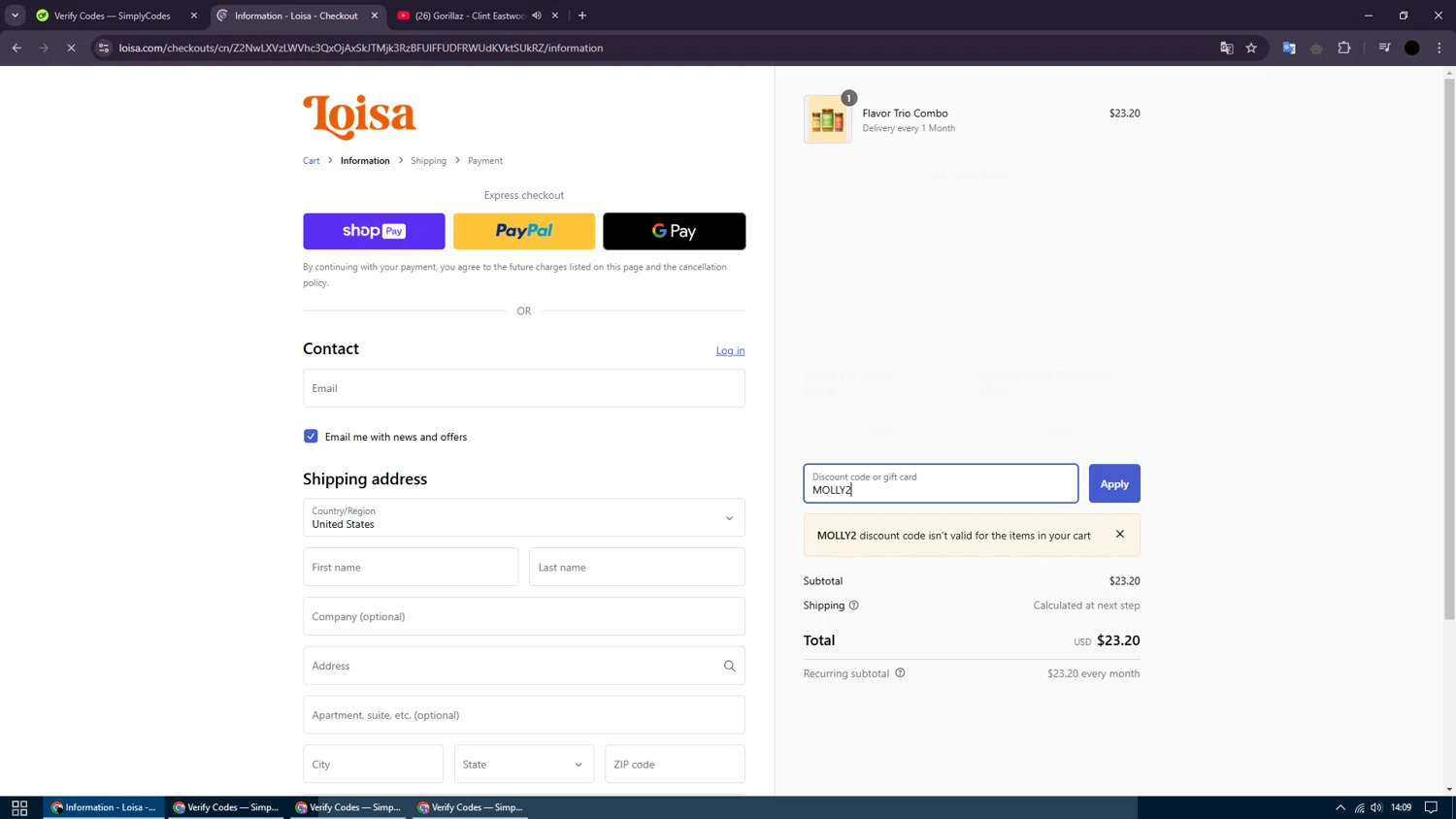Viewport: 1456px width, 819px height.
Task: Choose Google Pay express checkout
Action: coord(675,231)
